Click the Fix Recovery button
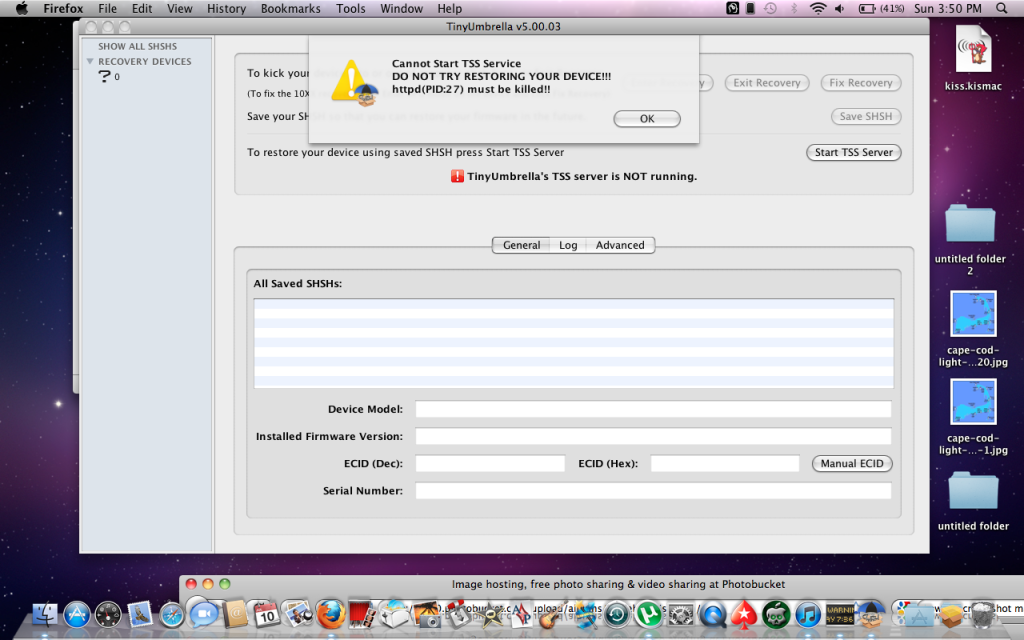The width and height of the screenshot is (1024, 640). click(x=861, y=83)
